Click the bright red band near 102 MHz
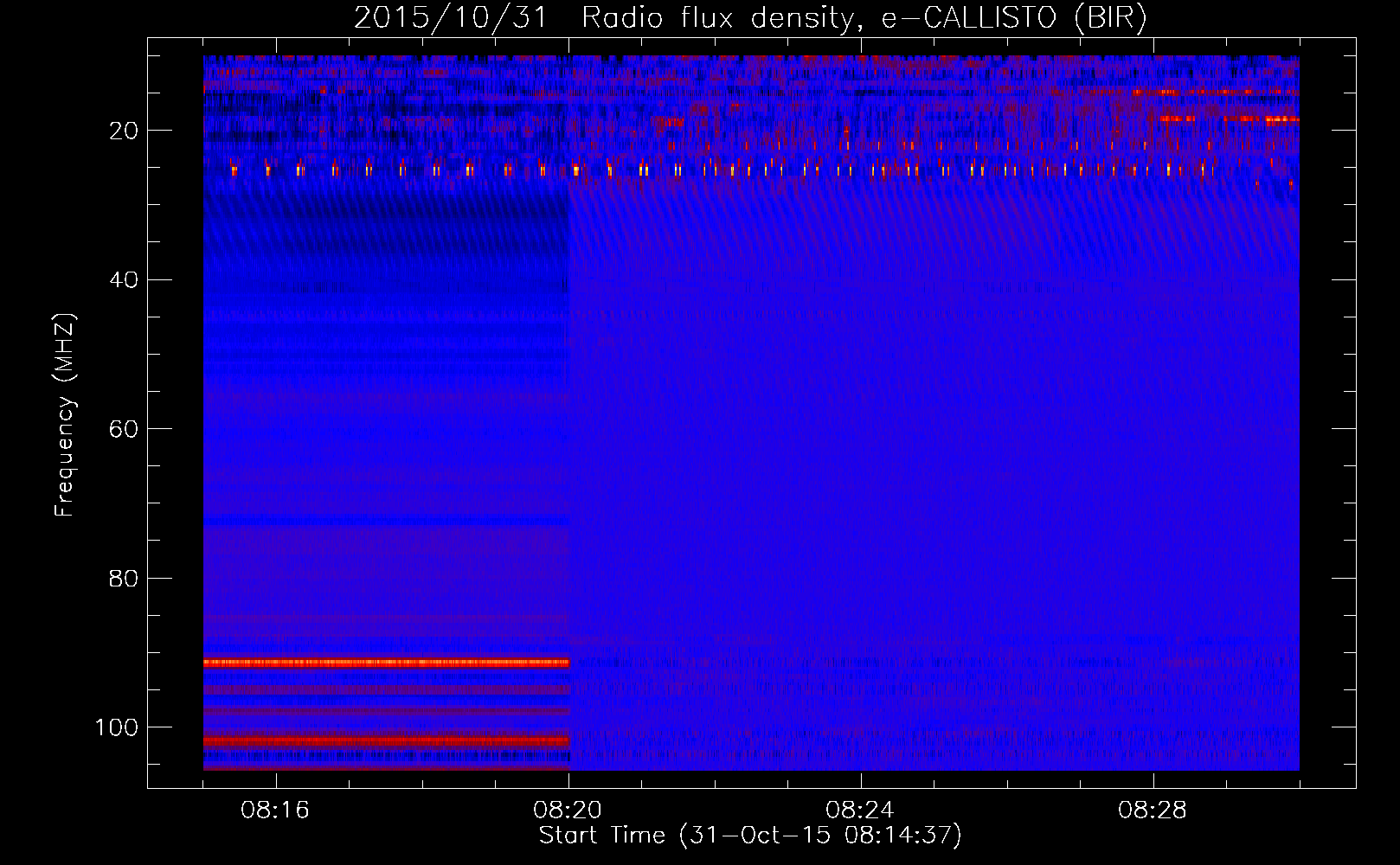1400x865 pixels. (x=386, y=741)
